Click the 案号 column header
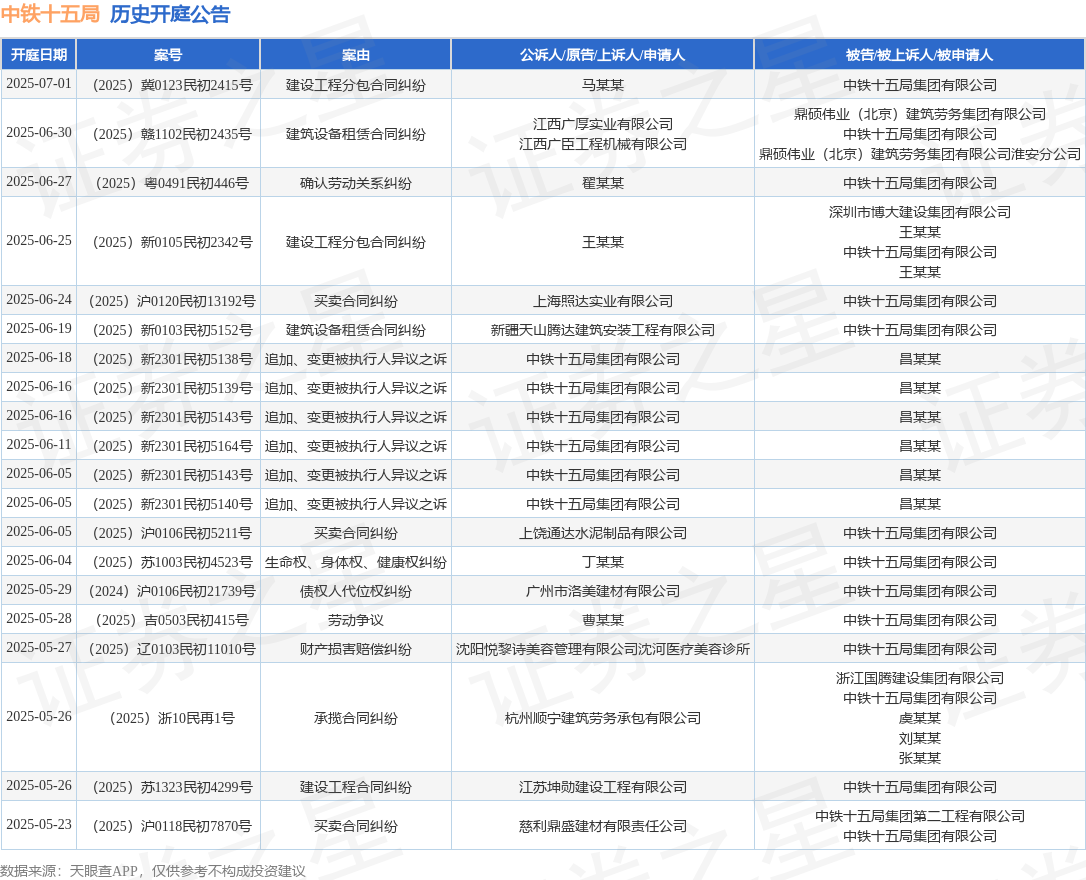 [168, 55]
